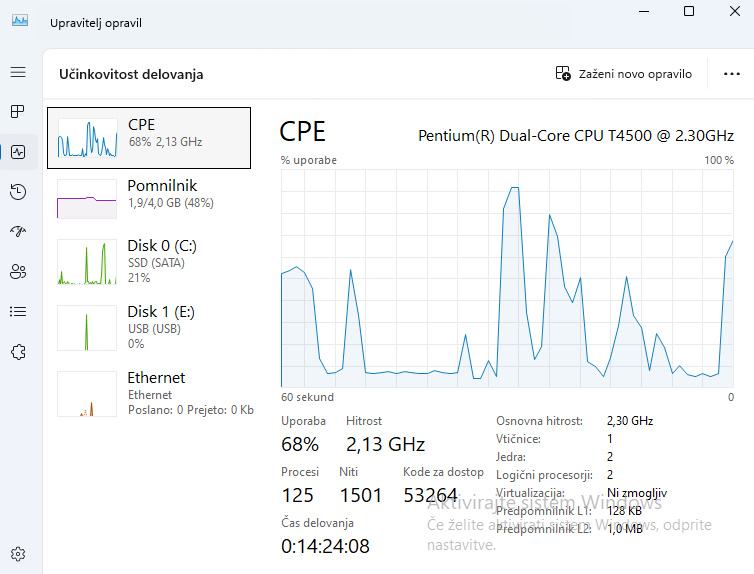Open the Services puzzle icon
This screenshot has width=754, height=574.
coord(18,352)
